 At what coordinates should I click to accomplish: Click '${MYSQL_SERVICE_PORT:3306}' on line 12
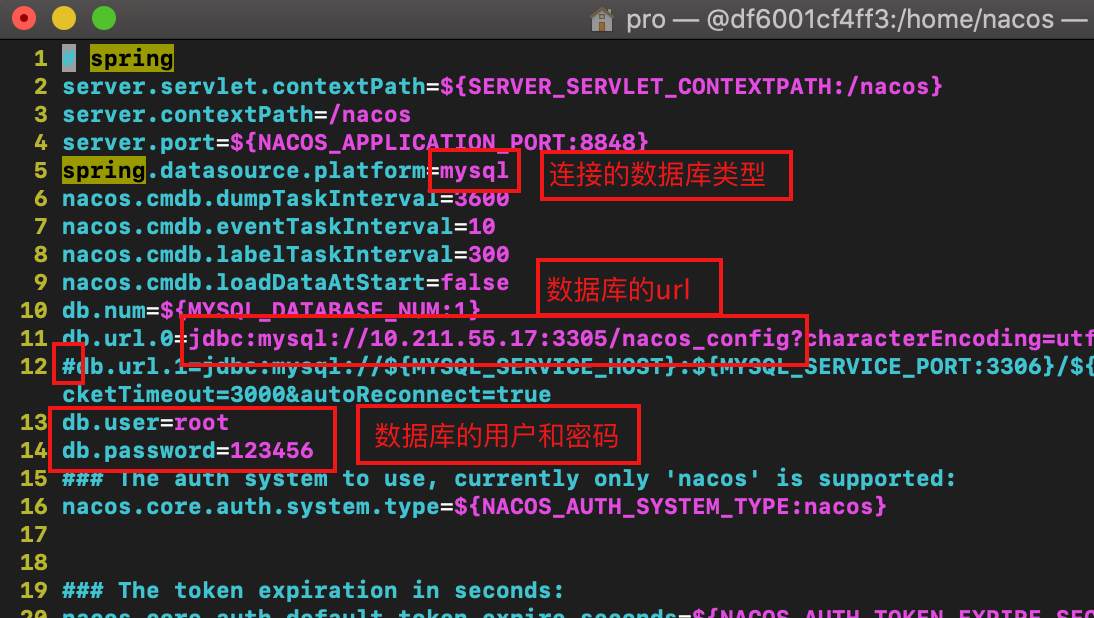pos(874,367)
